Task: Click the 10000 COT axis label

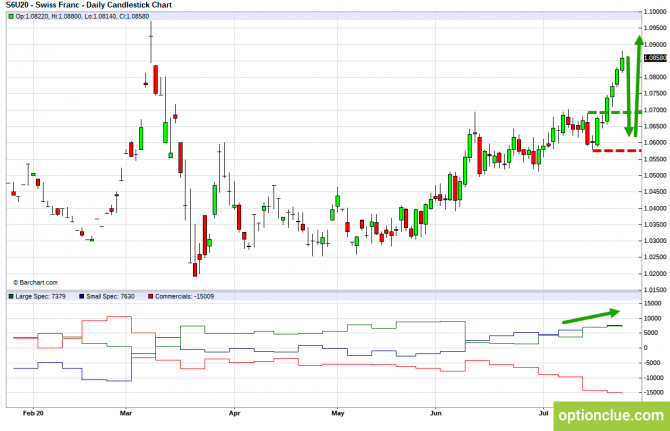Action: coord(652,318)
